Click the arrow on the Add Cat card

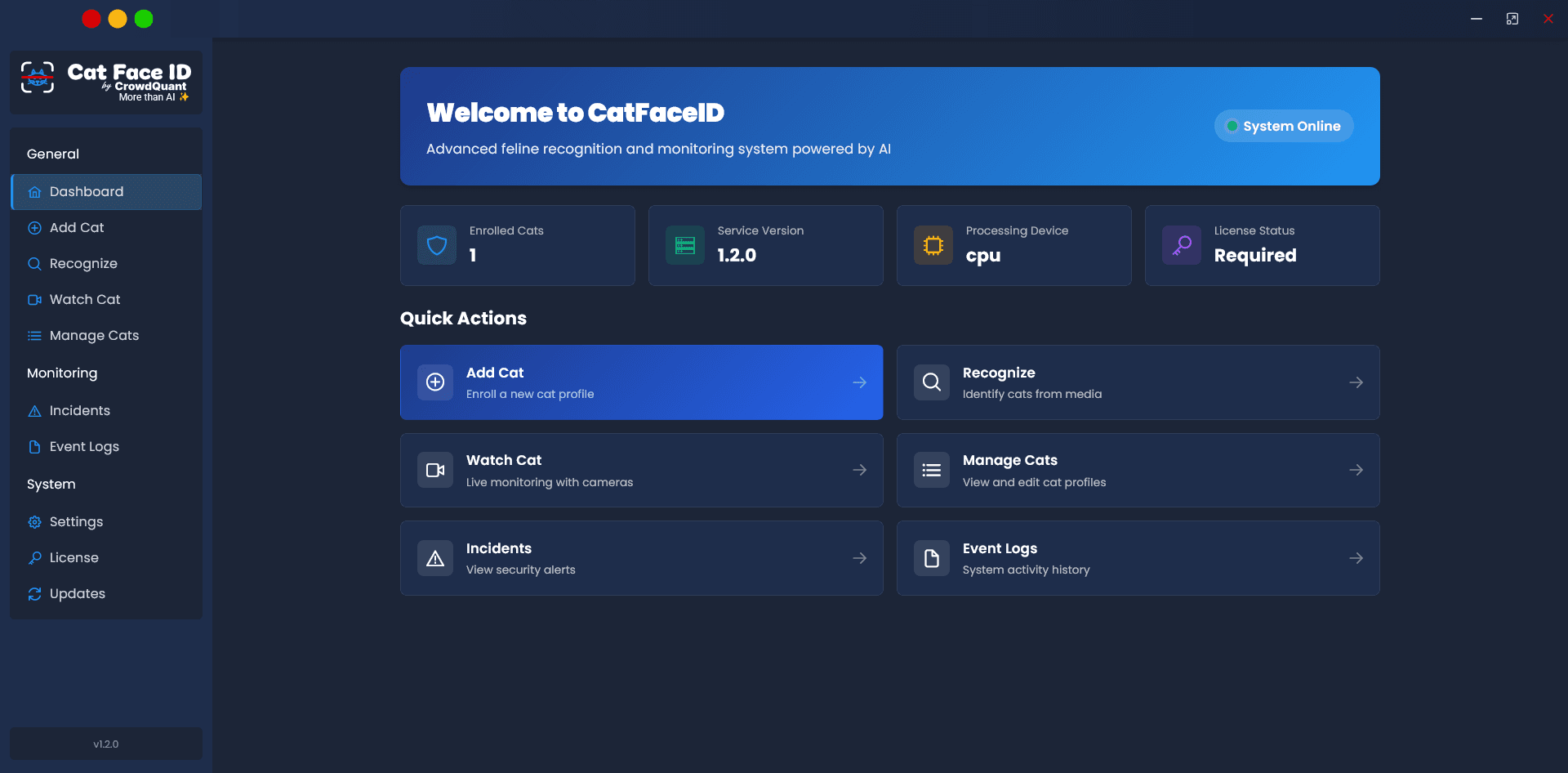[x=860, y=382]
